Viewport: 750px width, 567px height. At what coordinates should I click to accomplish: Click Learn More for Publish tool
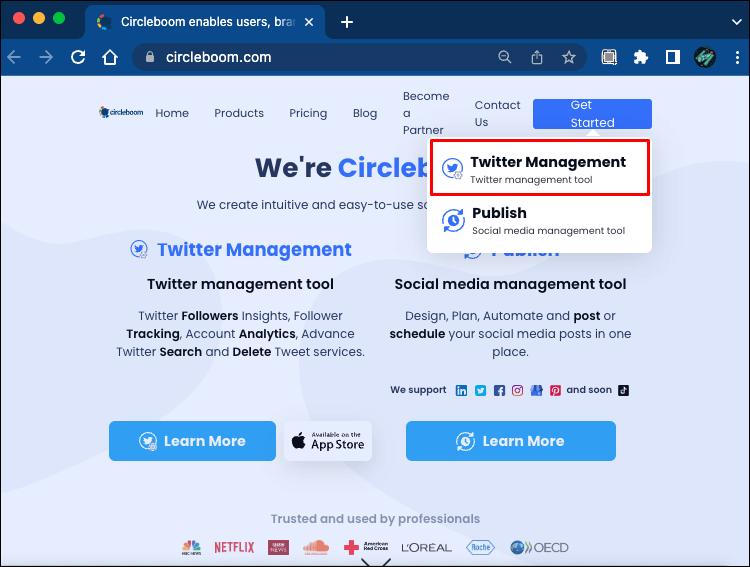[511, 441]
